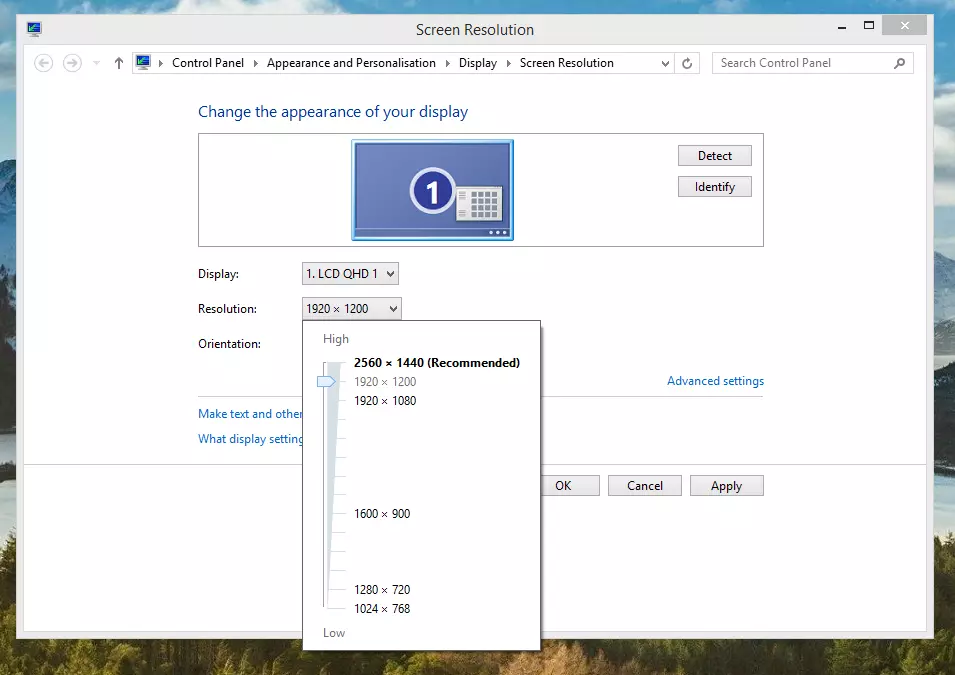Close the Screen Resolution window
The height and width of the screenshot is (675, 955).
[x=904, y=26]
